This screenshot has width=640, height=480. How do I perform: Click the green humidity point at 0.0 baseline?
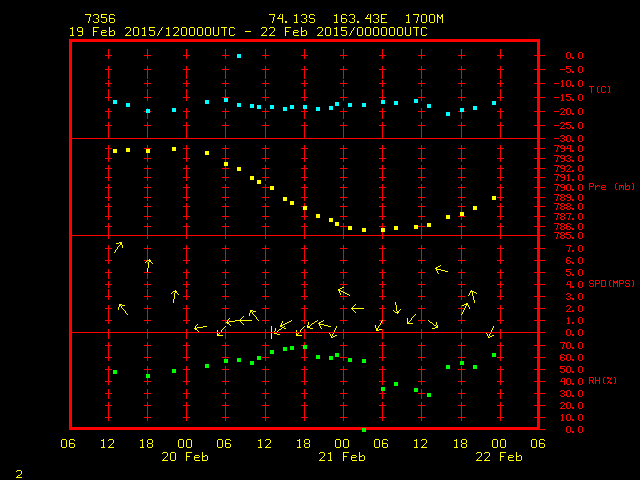363,429
